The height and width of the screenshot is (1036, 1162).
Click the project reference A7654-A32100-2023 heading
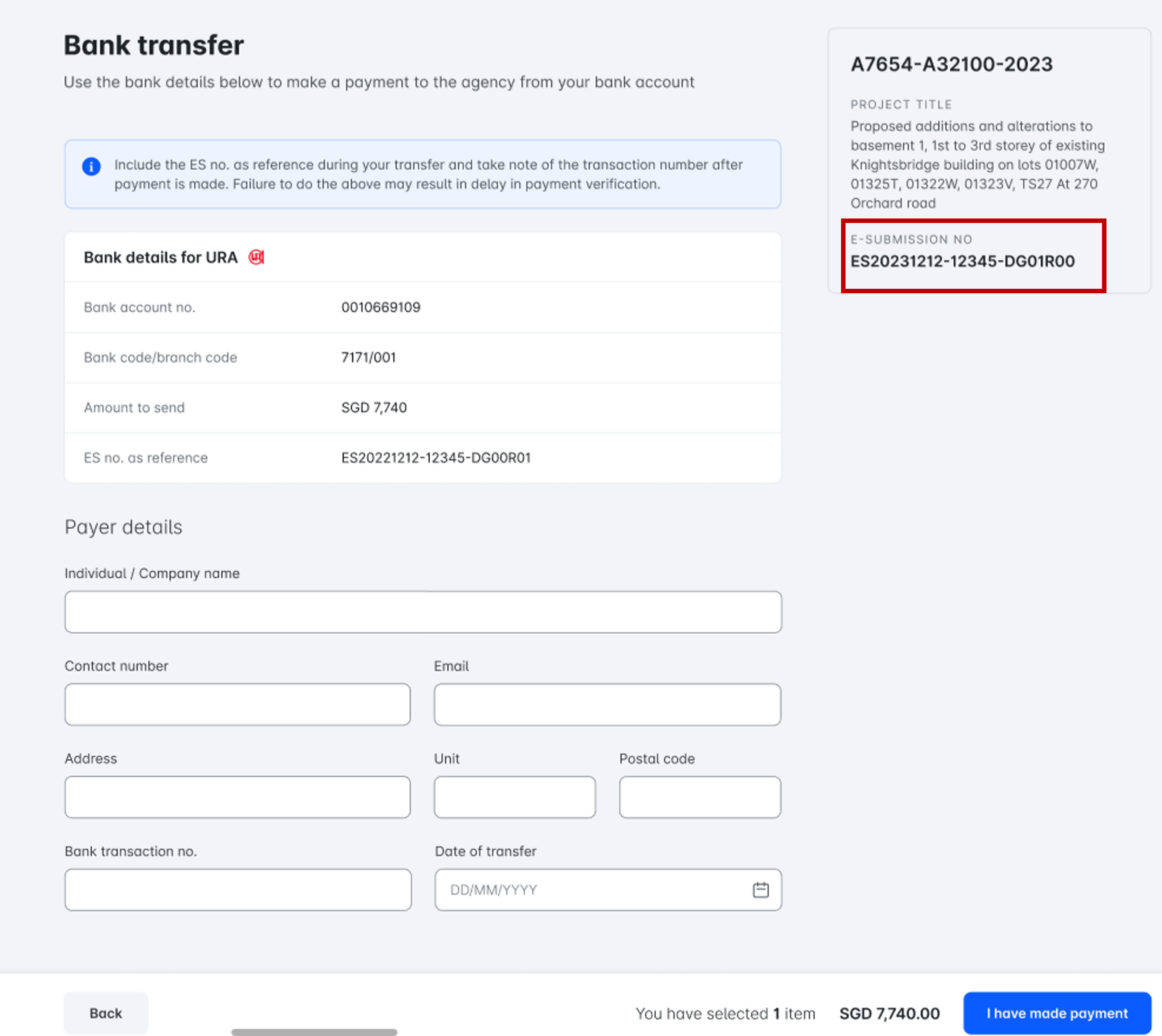tap(952, 64)
